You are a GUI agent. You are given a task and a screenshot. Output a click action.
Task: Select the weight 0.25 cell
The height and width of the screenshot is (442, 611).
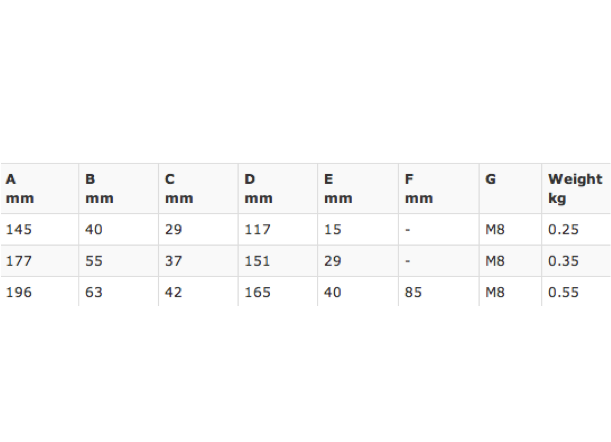pos(576,230)
